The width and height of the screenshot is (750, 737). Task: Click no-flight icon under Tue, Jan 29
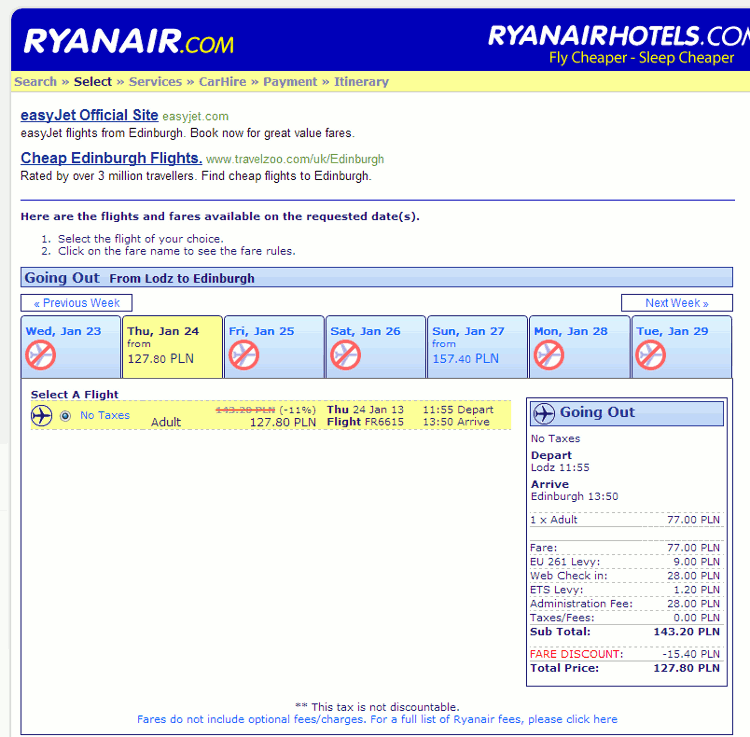651,355
